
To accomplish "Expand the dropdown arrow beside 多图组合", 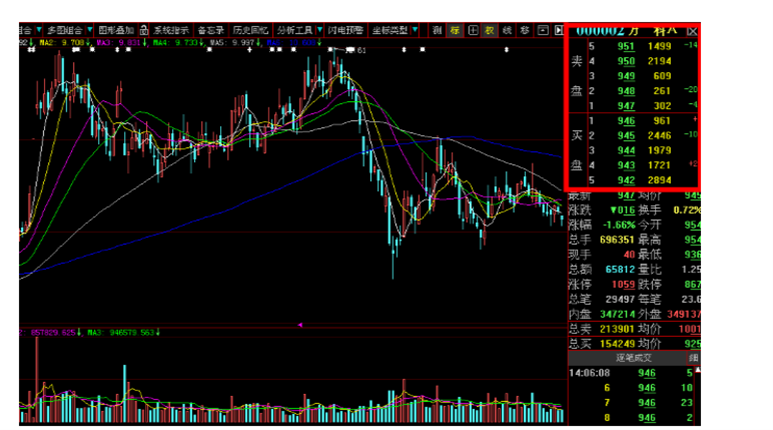I will point(89,30).
